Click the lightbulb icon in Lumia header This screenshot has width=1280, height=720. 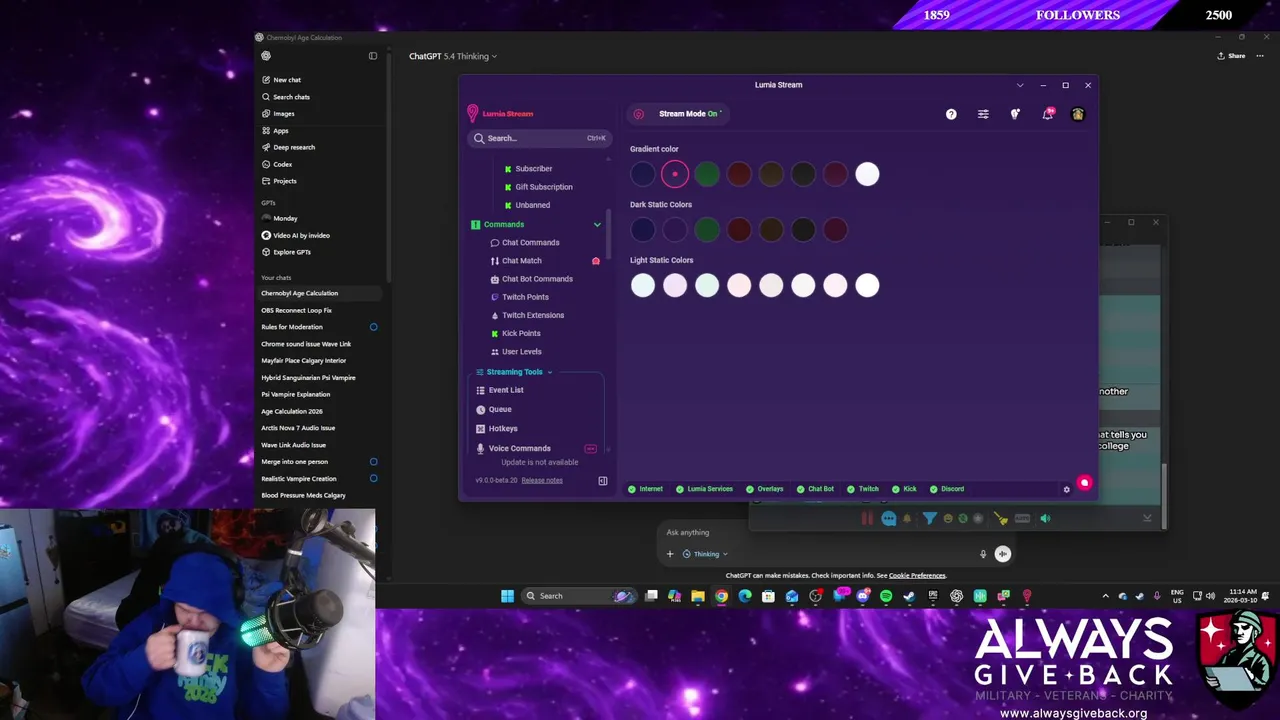coord(1015,114)
